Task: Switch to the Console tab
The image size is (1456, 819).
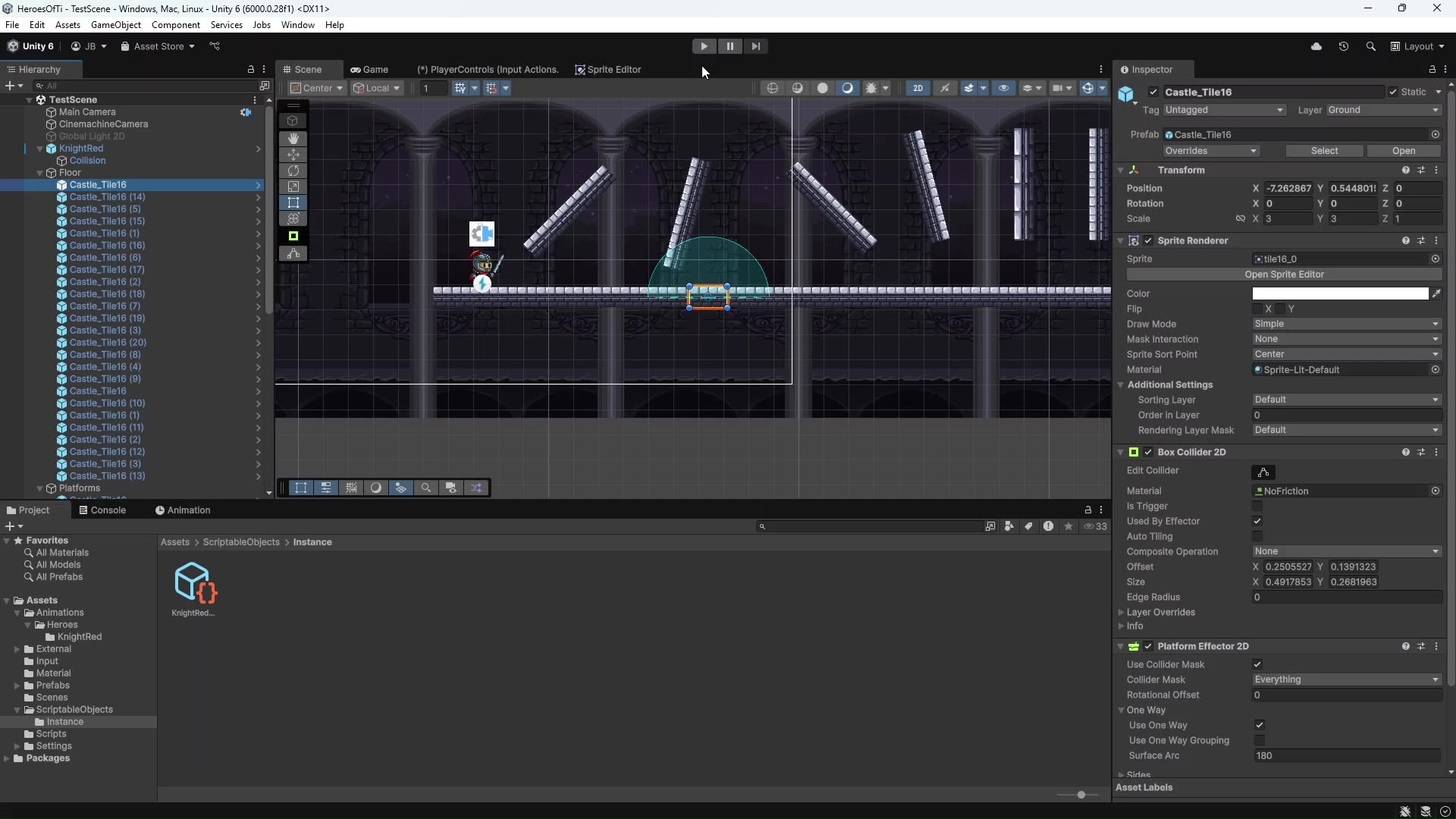Action: point(103,510)
